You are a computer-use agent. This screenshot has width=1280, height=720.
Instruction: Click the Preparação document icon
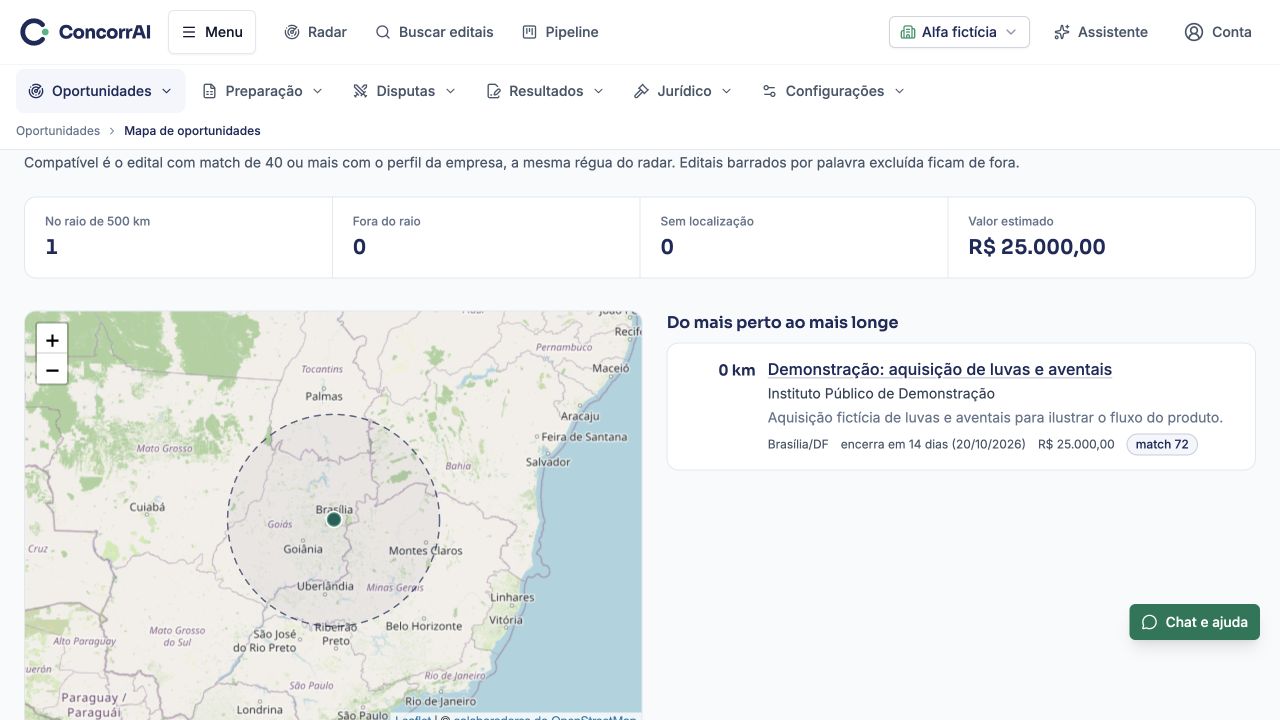(209, 91)
